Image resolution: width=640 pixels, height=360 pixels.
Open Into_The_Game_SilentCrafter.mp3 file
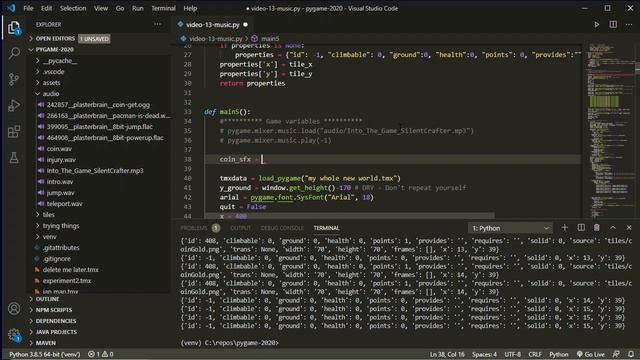95,171
